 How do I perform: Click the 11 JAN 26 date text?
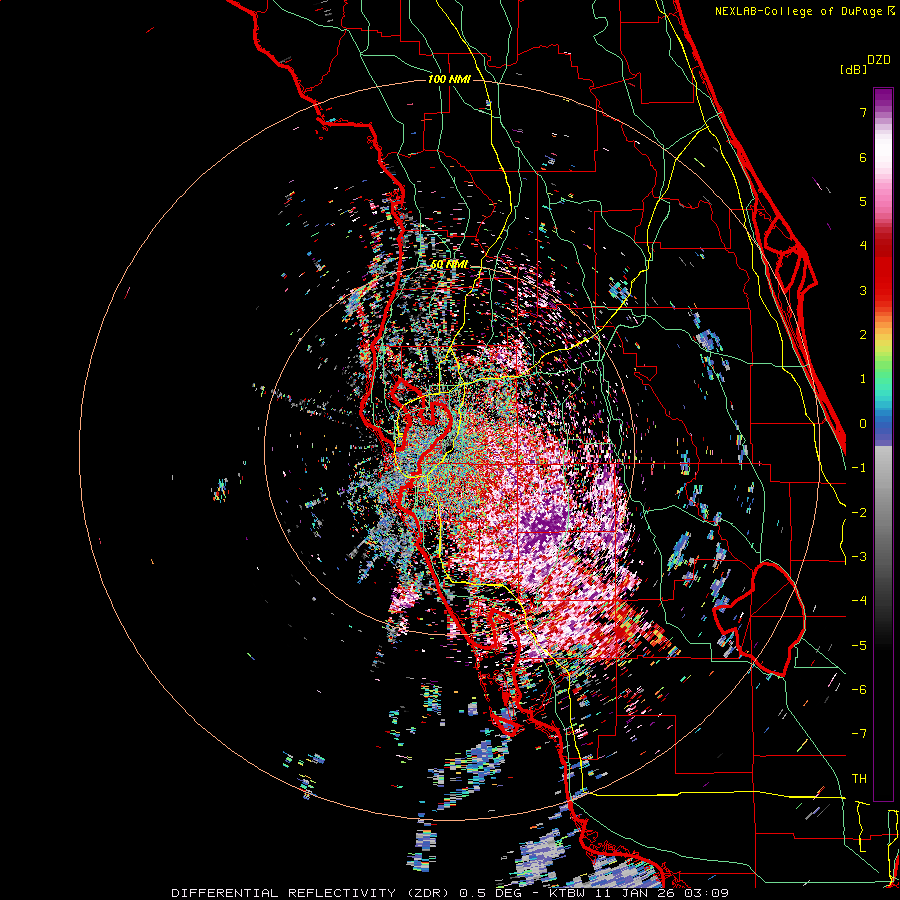tap(637, 893)
